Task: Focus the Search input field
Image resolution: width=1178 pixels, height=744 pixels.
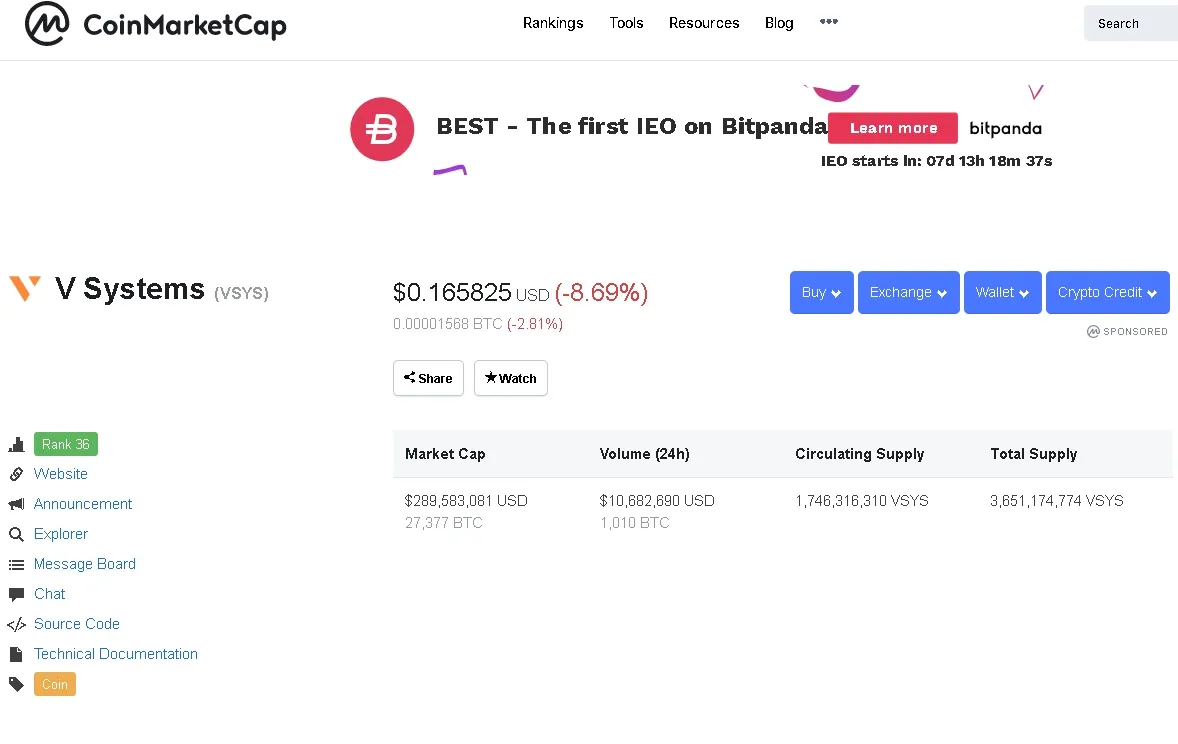Action: tap(1130, 23)
